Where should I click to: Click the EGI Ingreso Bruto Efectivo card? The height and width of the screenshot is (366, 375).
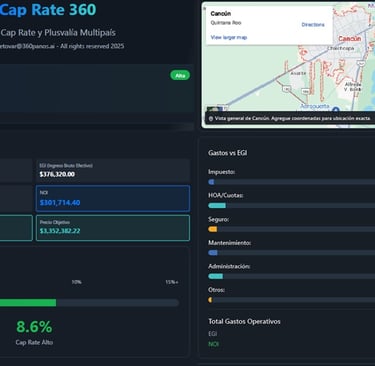click(113, 171)
